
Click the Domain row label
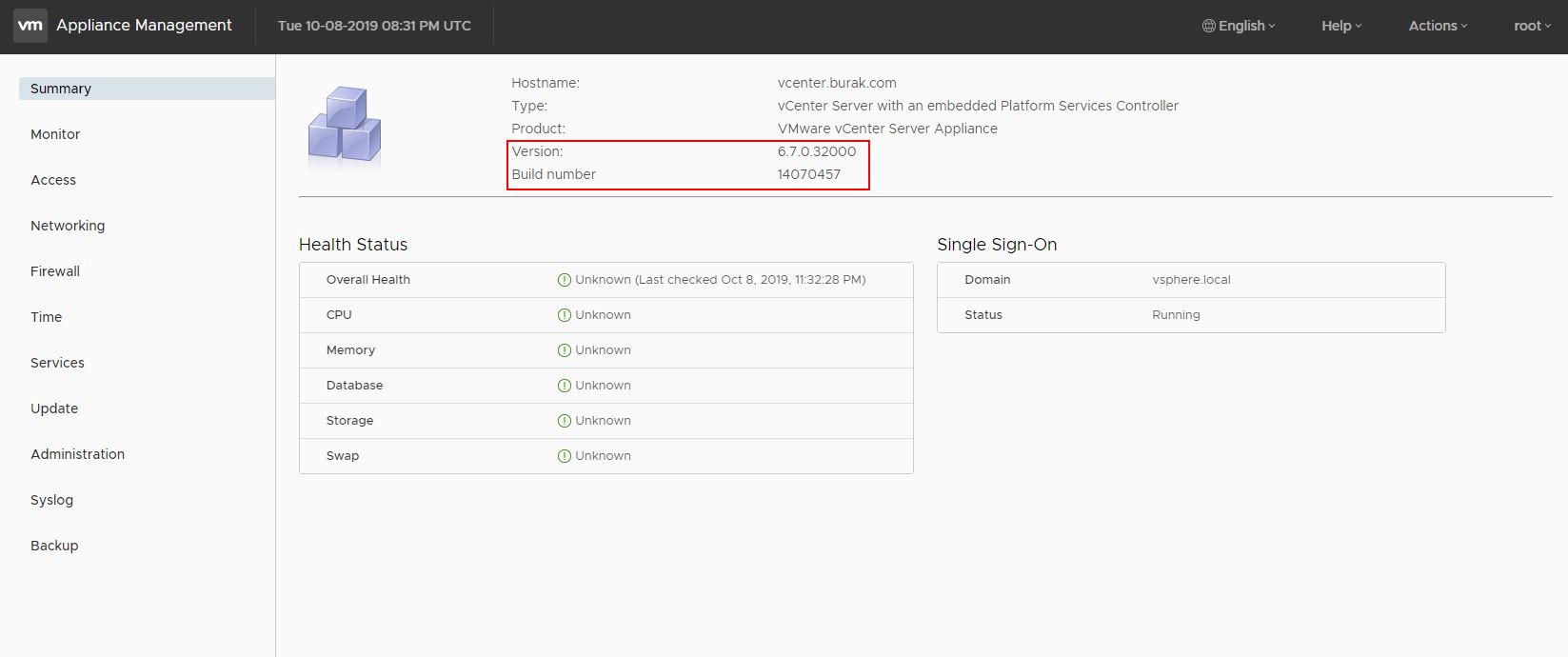[x=987, y=280]
